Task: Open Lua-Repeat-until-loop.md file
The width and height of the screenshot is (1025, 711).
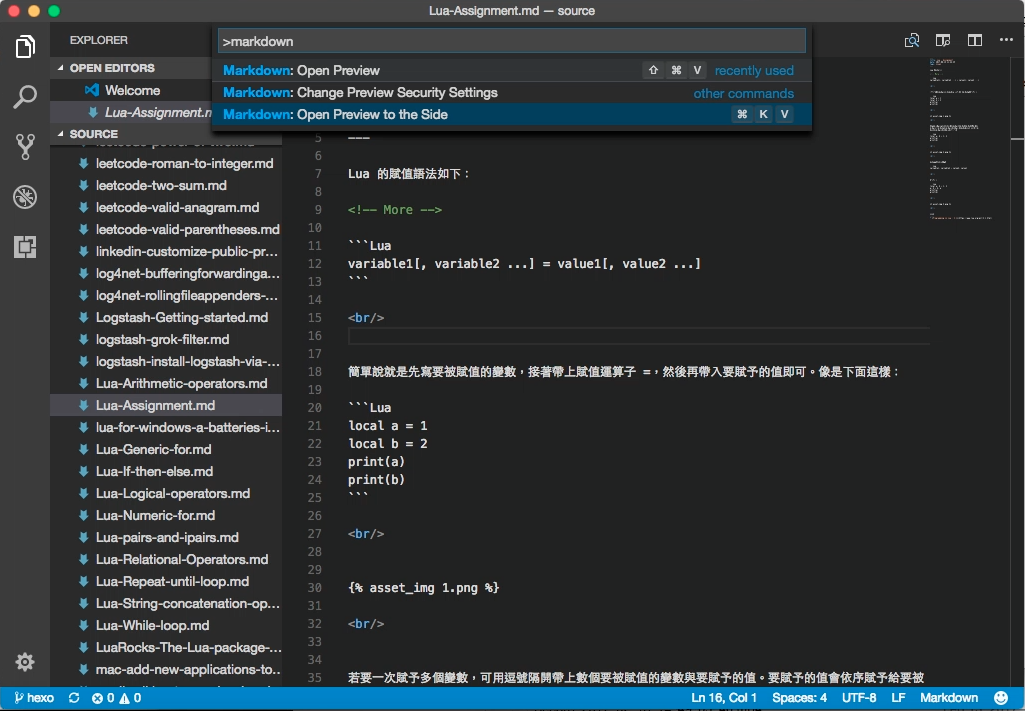Action: tap(166, 582)
